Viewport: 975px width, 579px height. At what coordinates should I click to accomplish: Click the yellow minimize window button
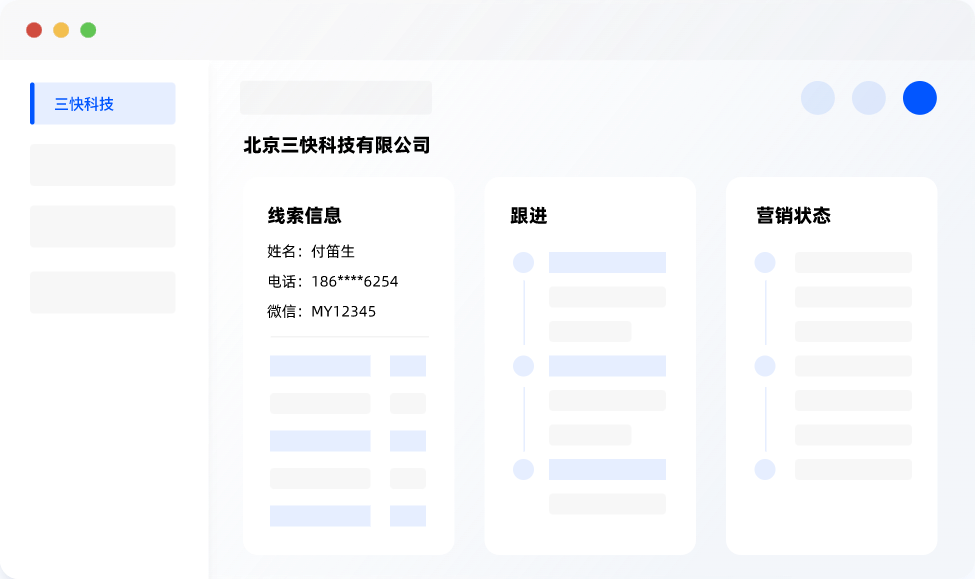point(61,30)
